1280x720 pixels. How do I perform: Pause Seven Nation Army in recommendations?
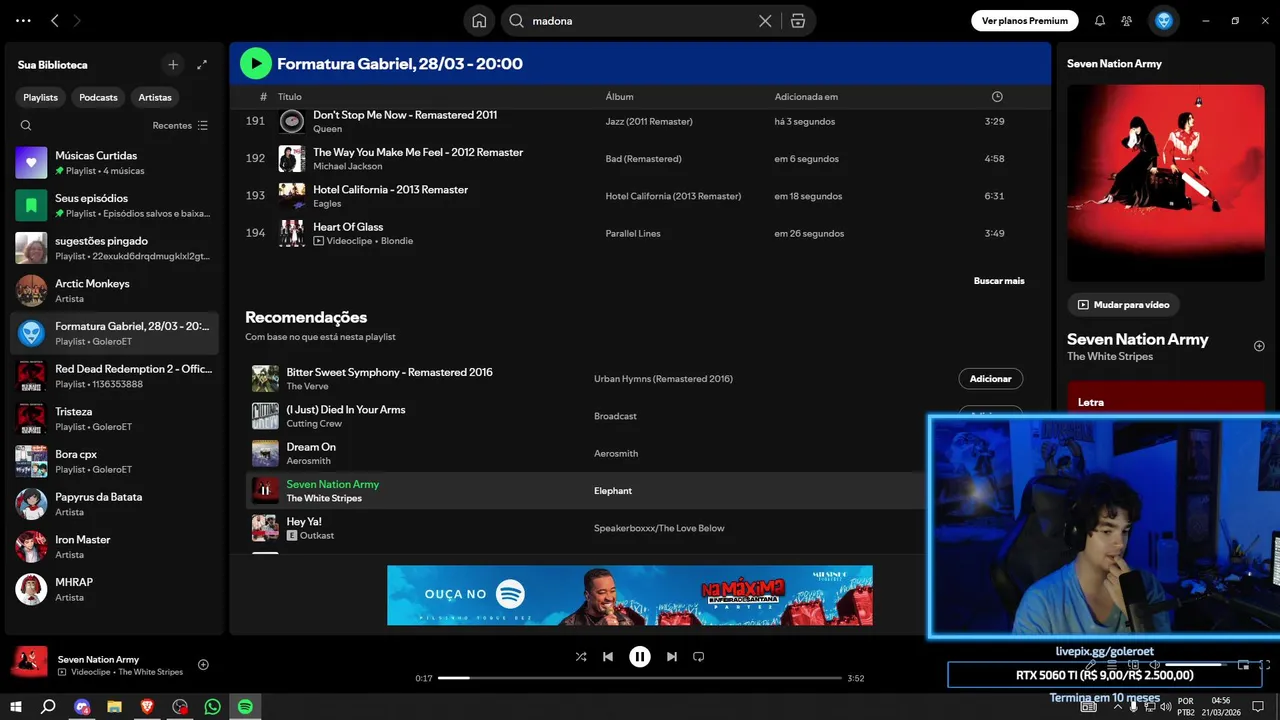[x=265, y=490]
